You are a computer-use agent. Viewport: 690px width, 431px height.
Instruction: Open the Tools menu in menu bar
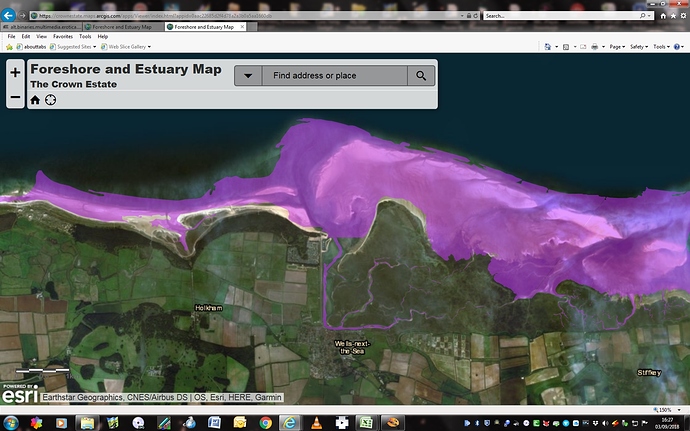(x=85, y=37)
